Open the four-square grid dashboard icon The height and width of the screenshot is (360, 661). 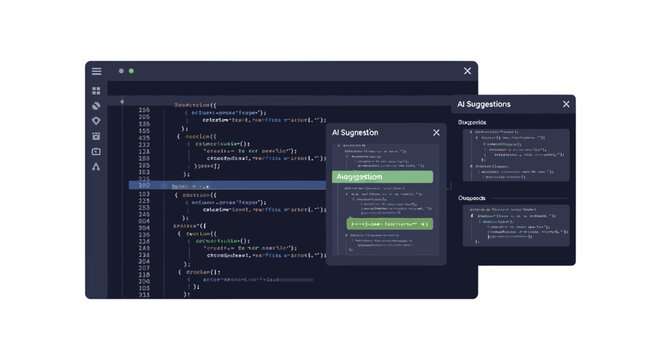[96, 91]
